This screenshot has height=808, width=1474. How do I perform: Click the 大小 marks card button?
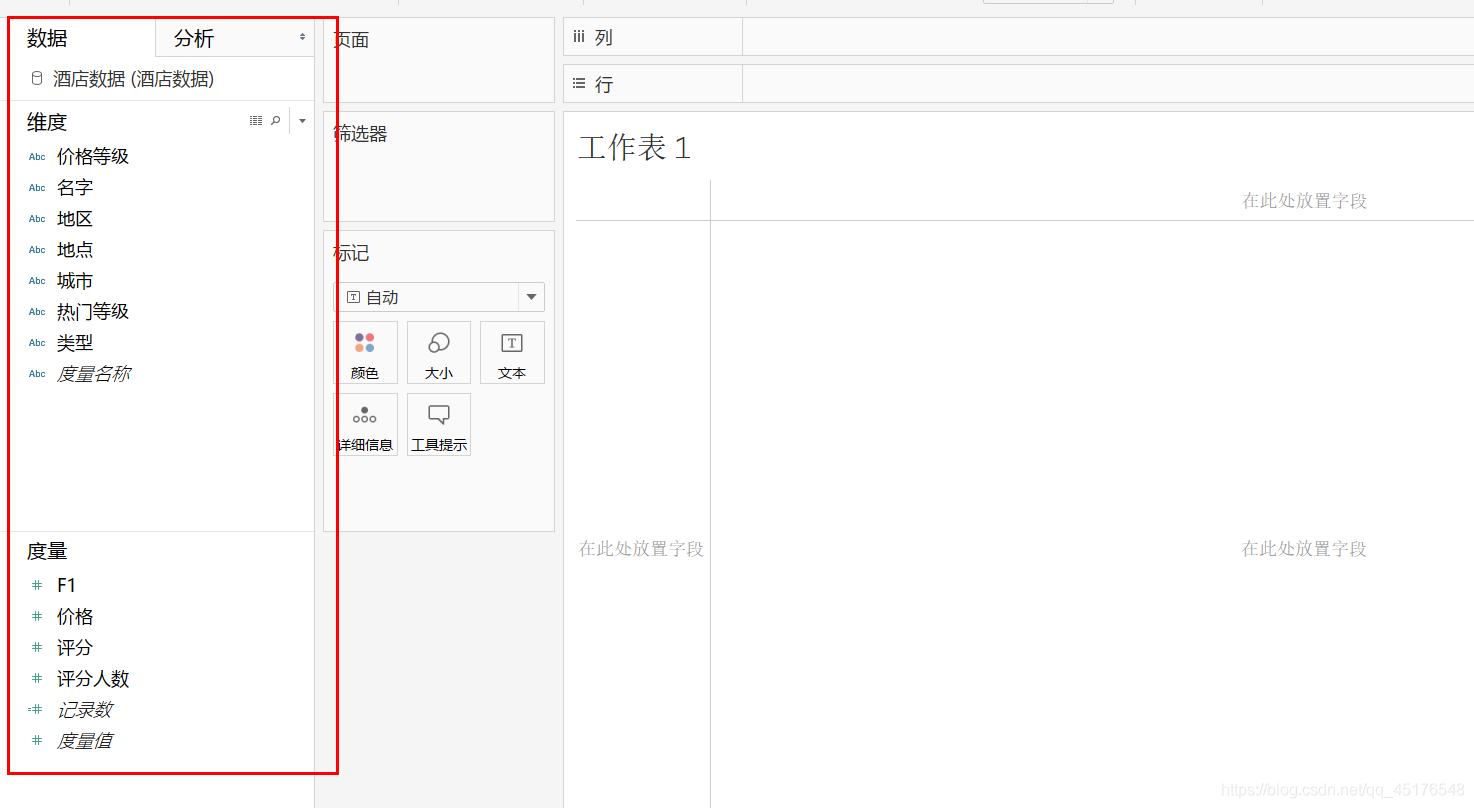click(x=439, y=353)
